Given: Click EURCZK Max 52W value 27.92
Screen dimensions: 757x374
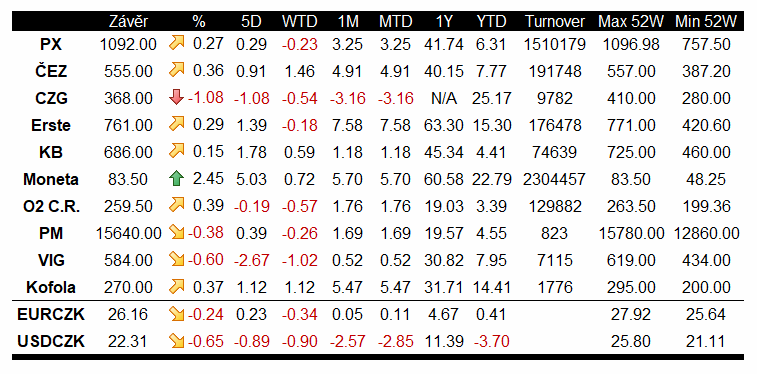Looking at the screenshot, I should click(x=631, y=315).
